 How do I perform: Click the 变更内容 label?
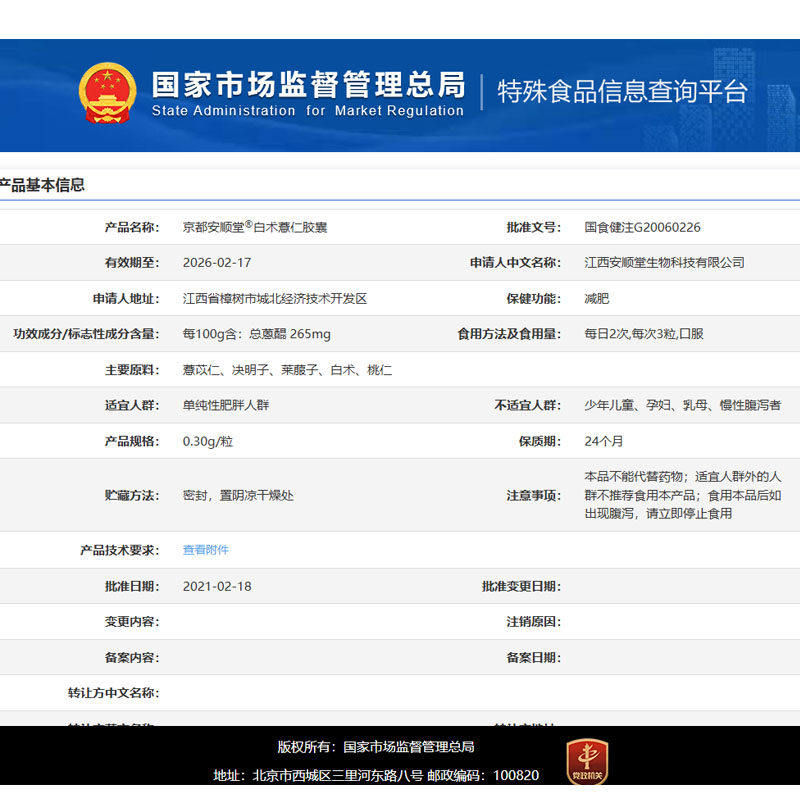click(x=132, y=621)
